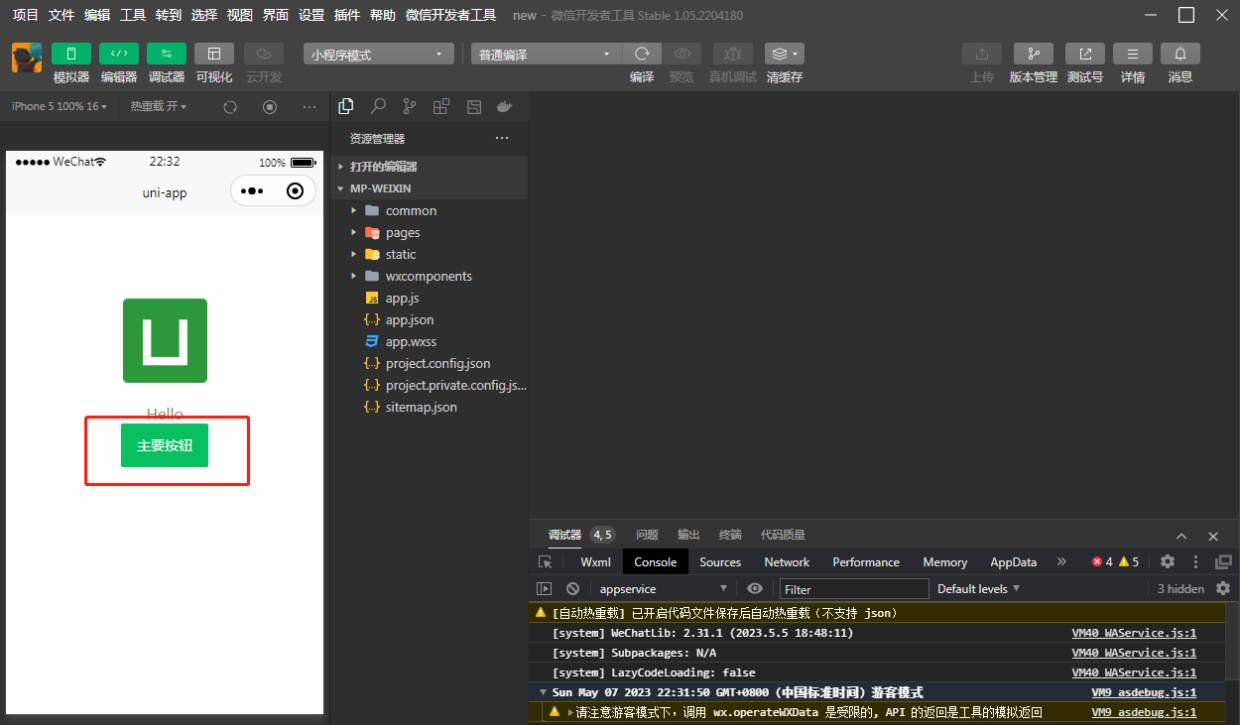Viewport: 1240px width, 725px height.
Task: Open the 模拟器 simulator icon in toolbar
Action: (x=70, y=53)
